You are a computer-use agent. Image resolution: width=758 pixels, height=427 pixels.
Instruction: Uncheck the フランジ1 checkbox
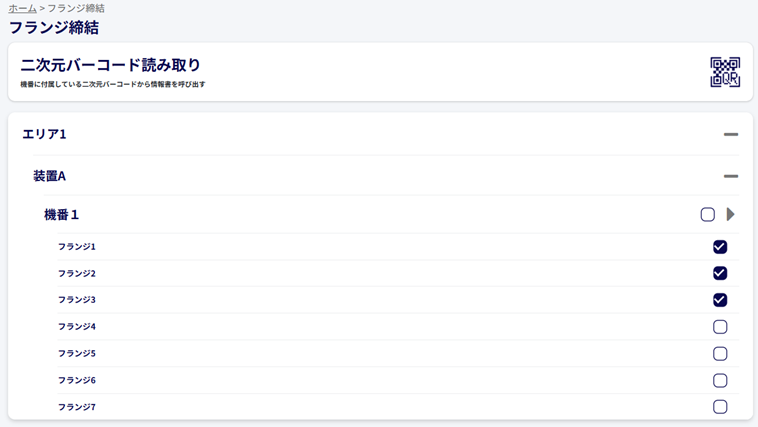pos(720,247)
